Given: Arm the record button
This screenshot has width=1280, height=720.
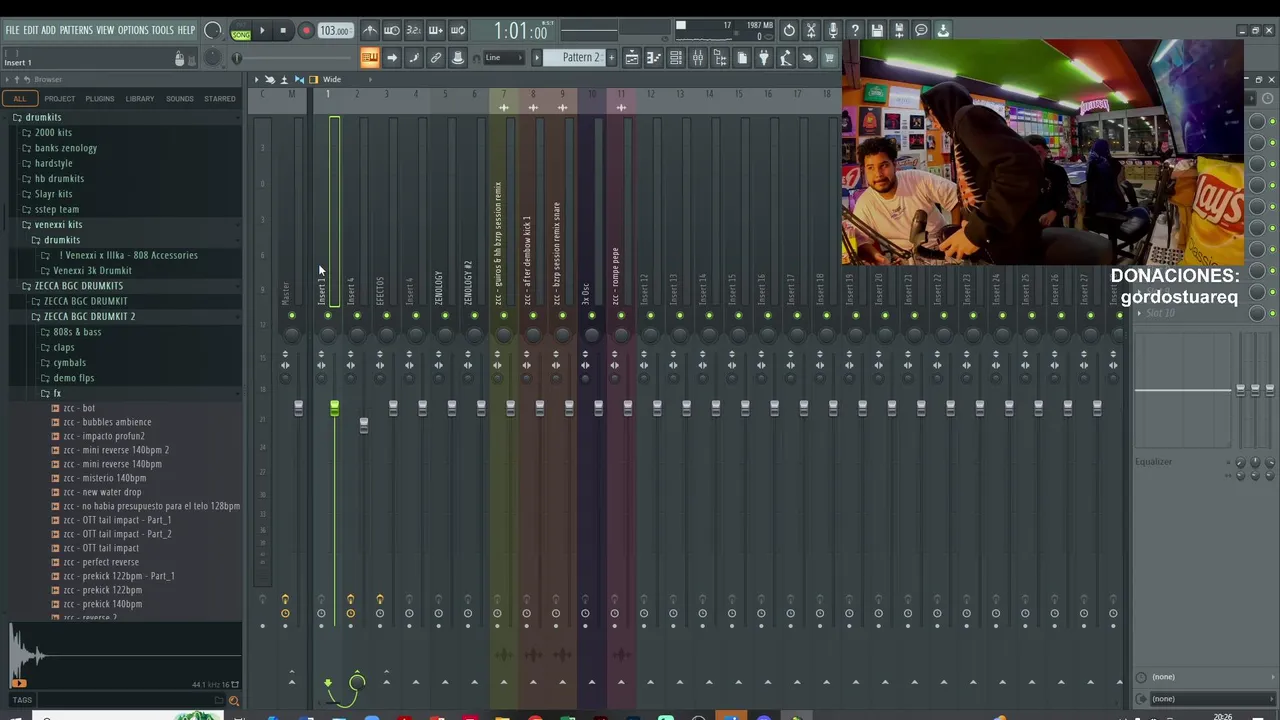Looking at the screenshot, I should [x=306, y=31].
